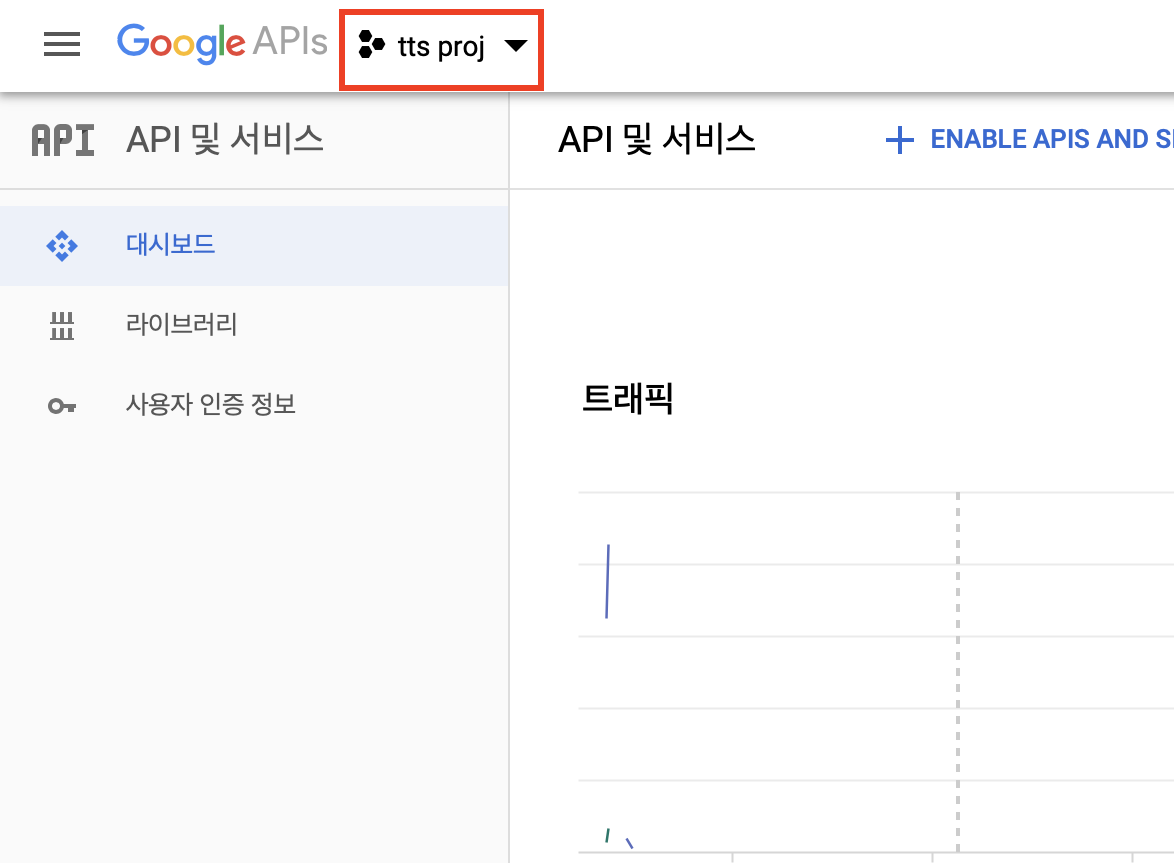1174x863 pixels.
Task: Click the blue traffic line in the chart
Action: point(607,582)
